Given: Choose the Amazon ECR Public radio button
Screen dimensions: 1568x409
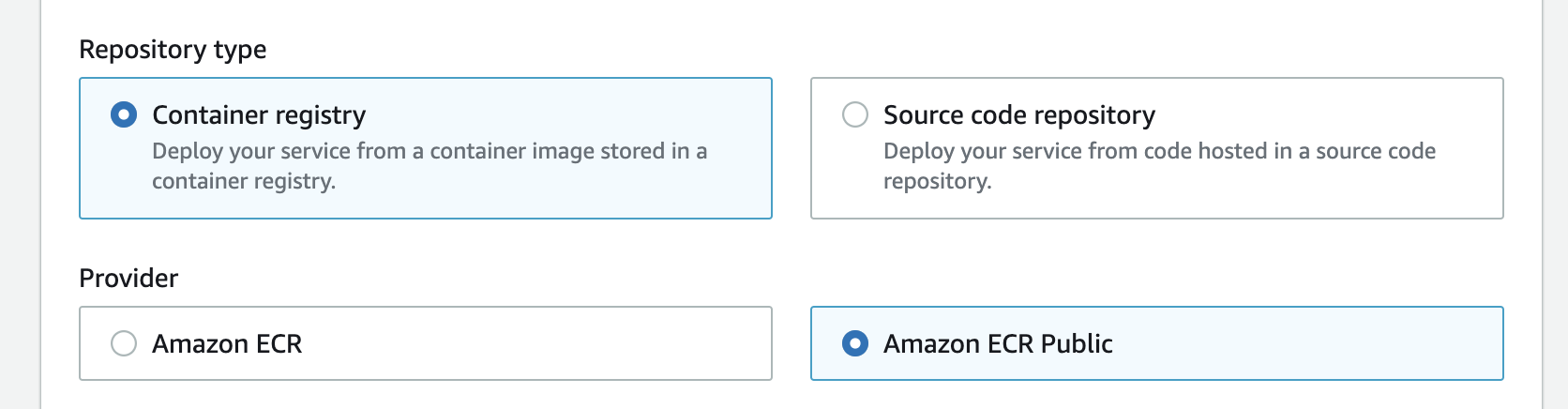Looking at the screenshot, I should tap(854, 343).
